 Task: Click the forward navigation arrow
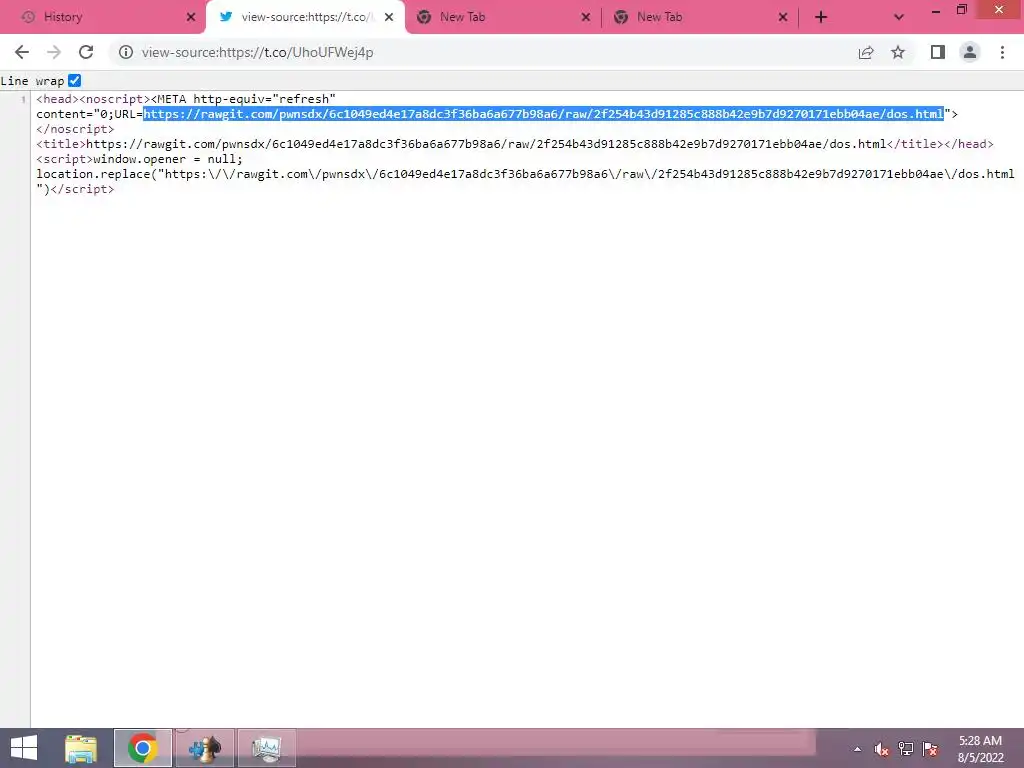[x=54, y=52]
